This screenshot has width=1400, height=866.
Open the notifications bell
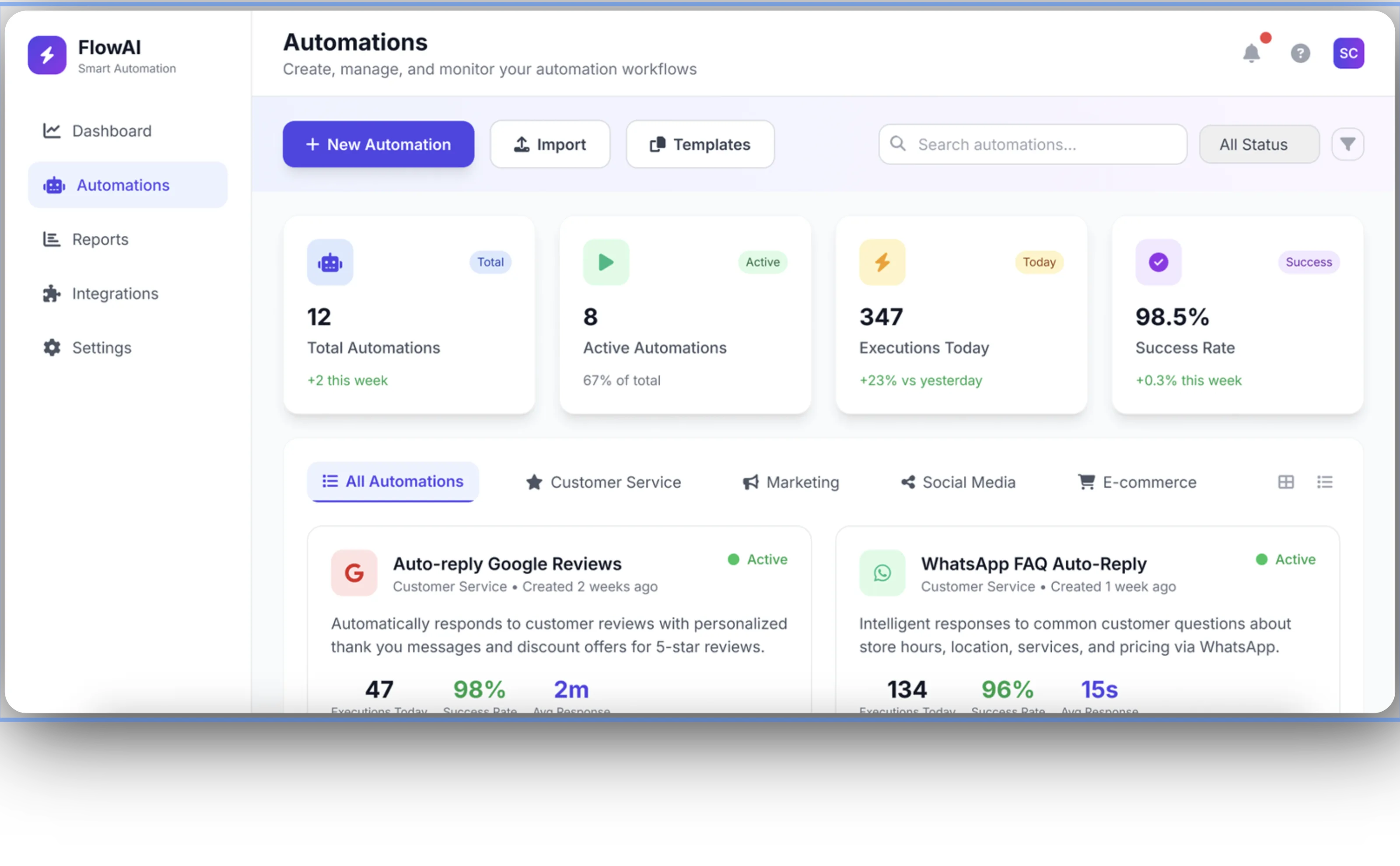(x=1252, y=53)
